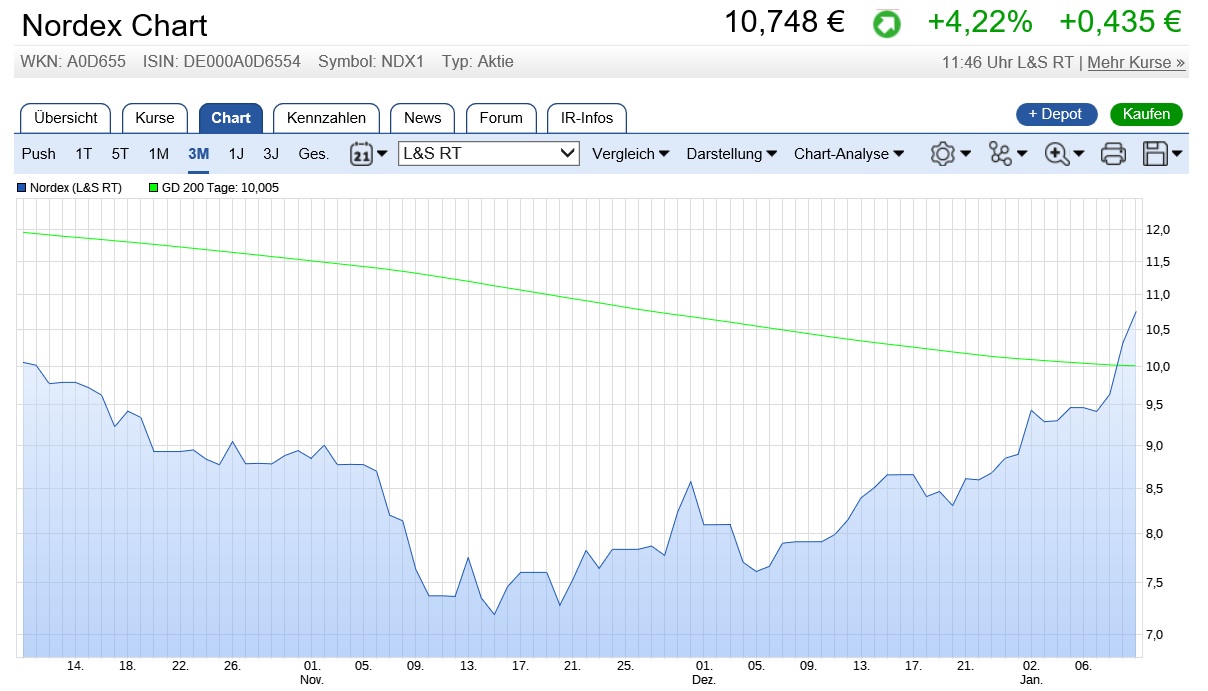Screen dimensions: 1208x691
Task: Select the 1J time range
Action: coord(236,154)
